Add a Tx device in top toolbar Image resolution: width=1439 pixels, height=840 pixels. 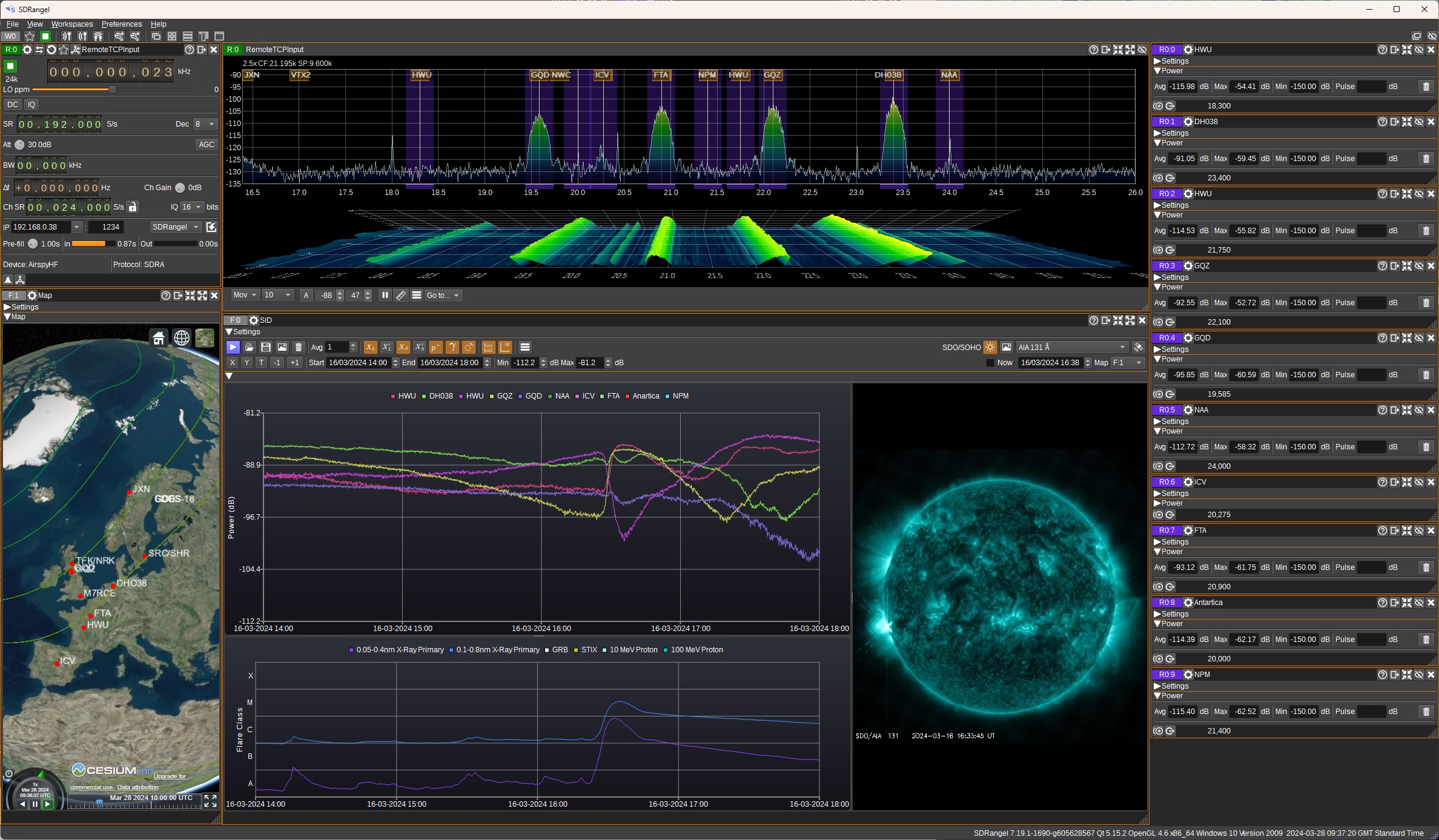[82, 36]
